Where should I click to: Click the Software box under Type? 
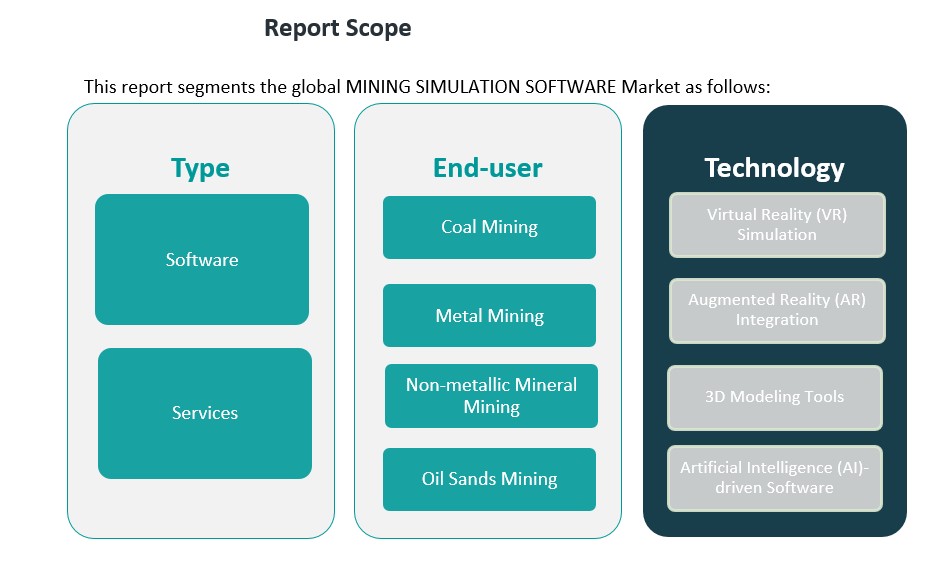point(202,259)
